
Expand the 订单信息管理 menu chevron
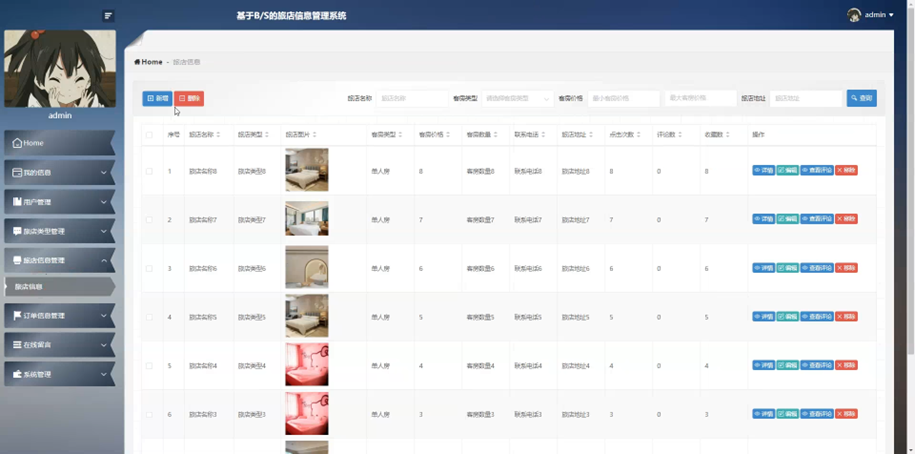coord(103,316)
